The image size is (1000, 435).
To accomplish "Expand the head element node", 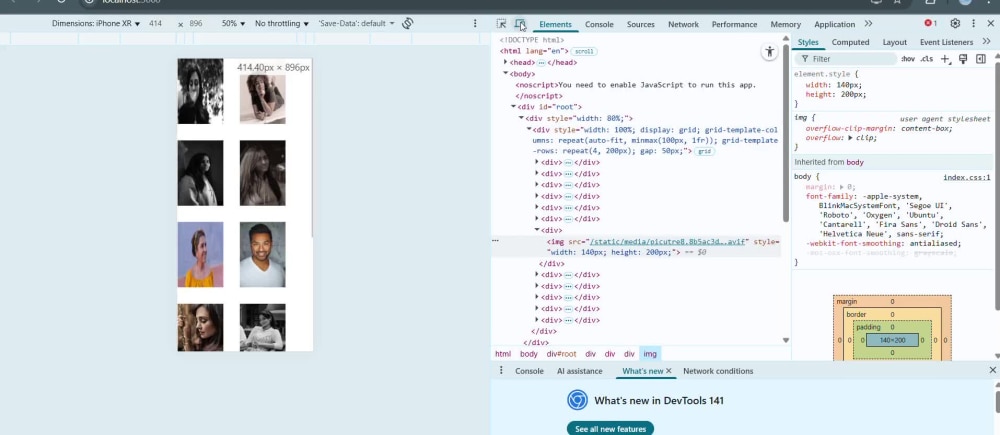I will [506, 62].
